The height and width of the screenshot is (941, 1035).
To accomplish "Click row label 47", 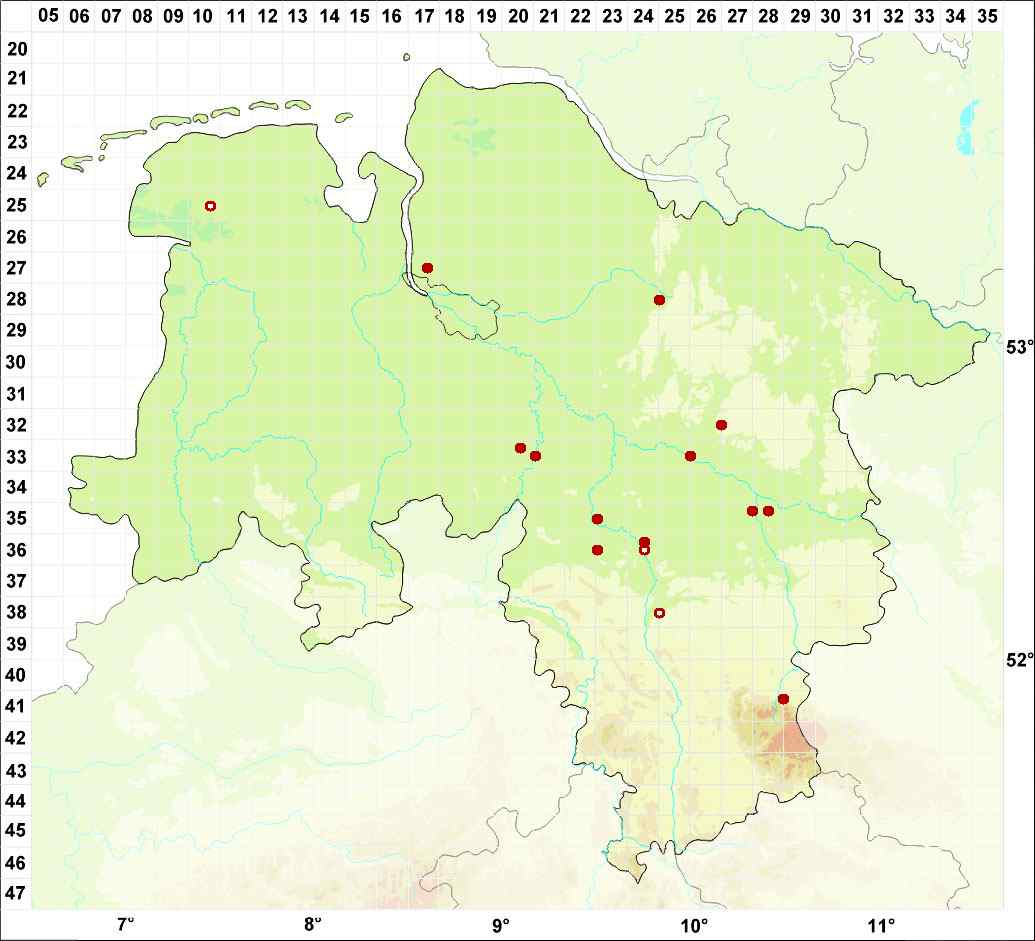I will [x=17, y=893].
